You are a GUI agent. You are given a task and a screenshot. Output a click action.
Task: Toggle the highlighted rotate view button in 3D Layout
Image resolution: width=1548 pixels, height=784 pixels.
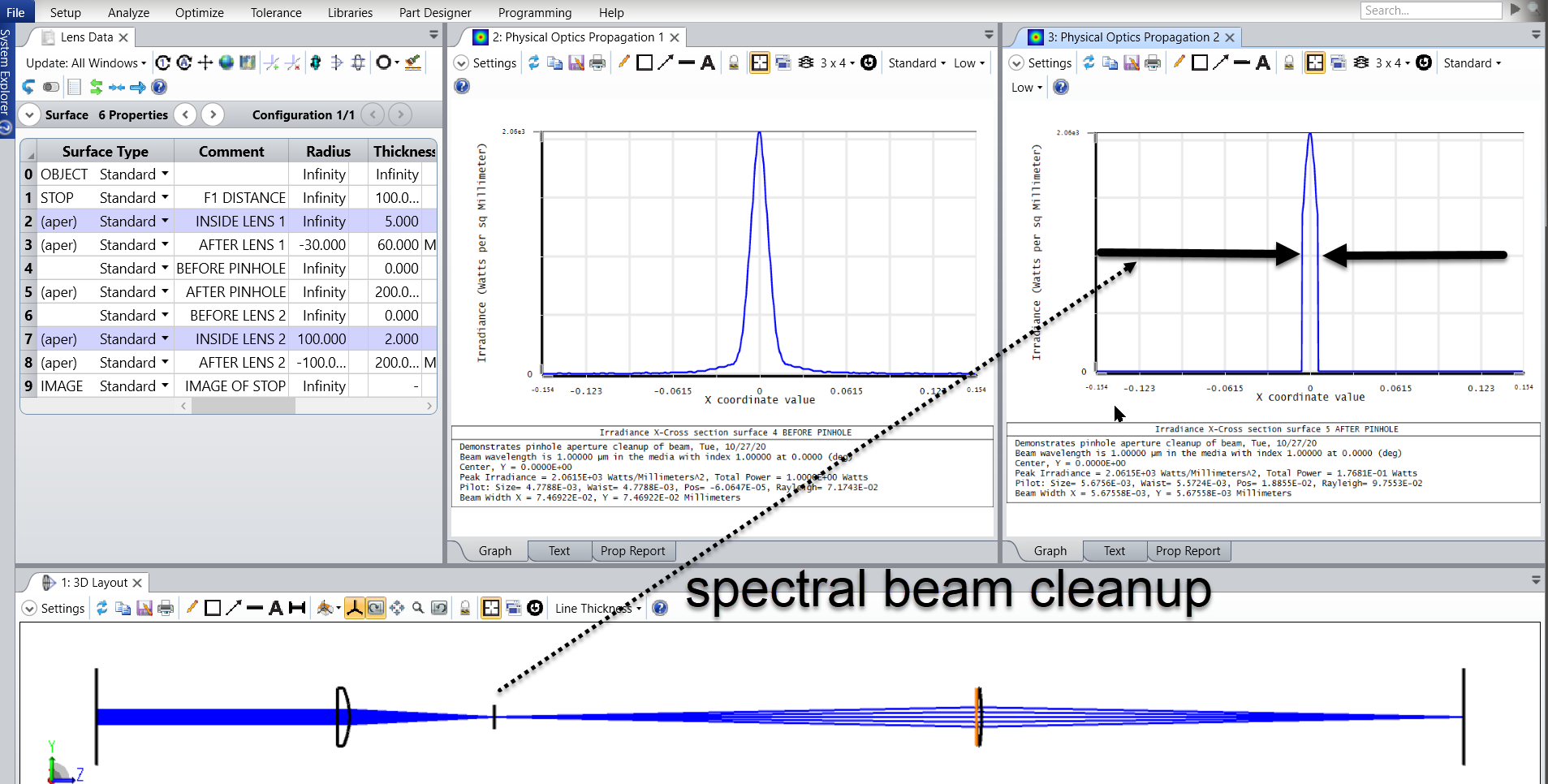[376, 608]
